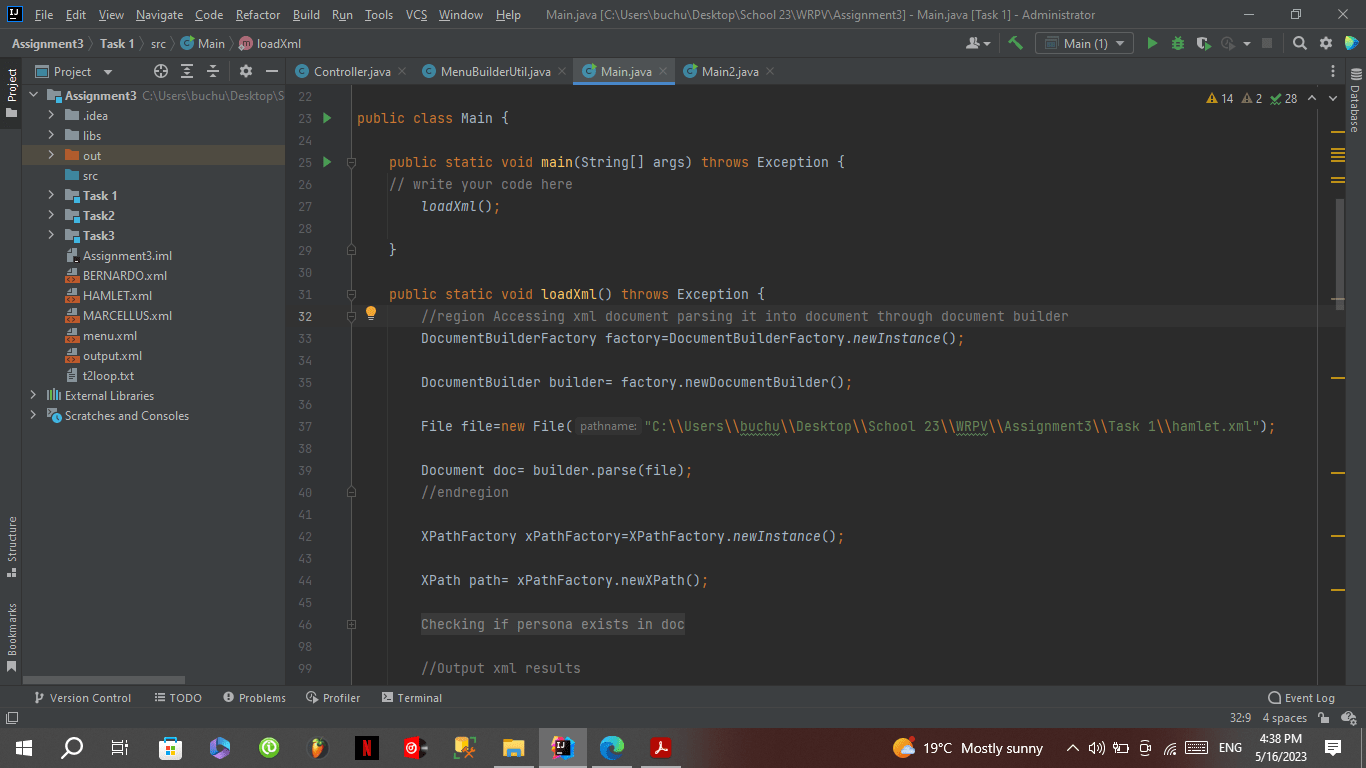Expand the folded region on line 46
The image size is (1366, 768).
point(351,624)
